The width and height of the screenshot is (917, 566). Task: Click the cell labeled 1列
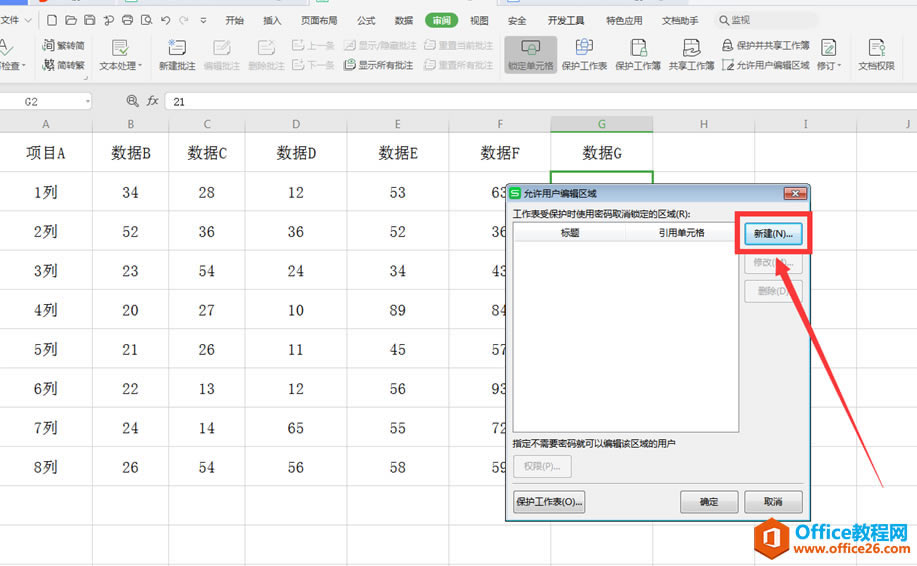(x=46, y=192)
